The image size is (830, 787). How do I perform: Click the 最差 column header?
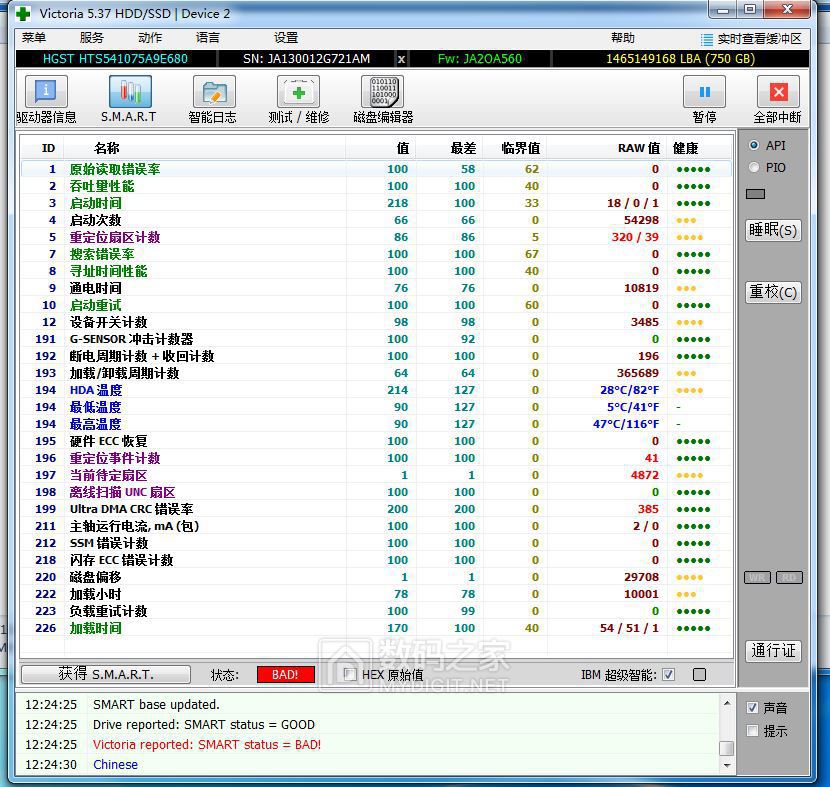click(x=463, y=148)
